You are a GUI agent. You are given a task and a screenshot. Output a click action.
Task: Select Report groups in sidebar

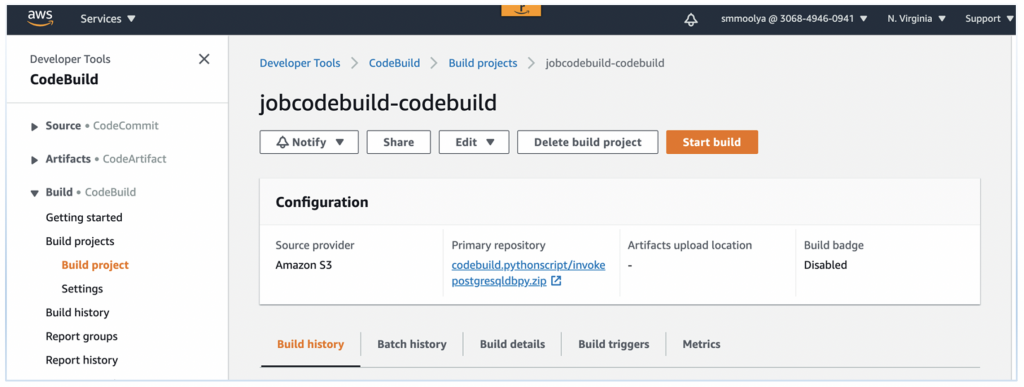coord(82,337)
